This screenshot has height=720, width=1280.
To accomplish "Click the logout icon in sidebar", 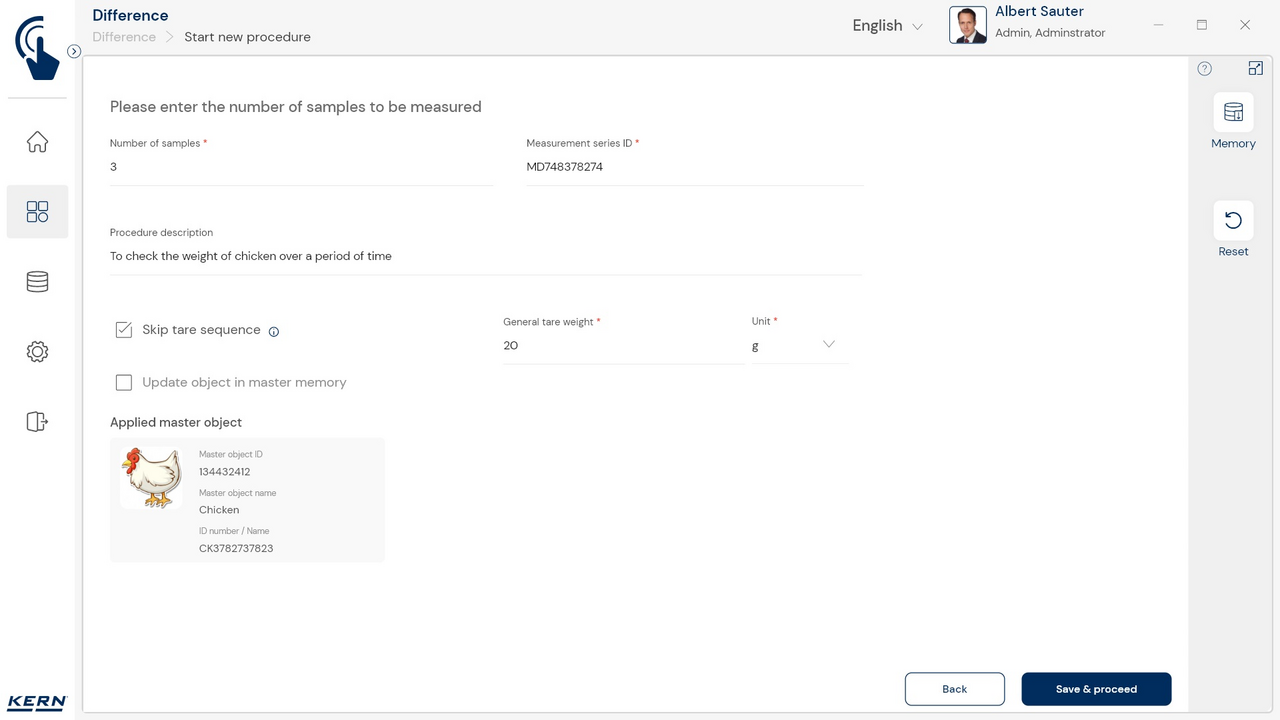I will (37, 421).
